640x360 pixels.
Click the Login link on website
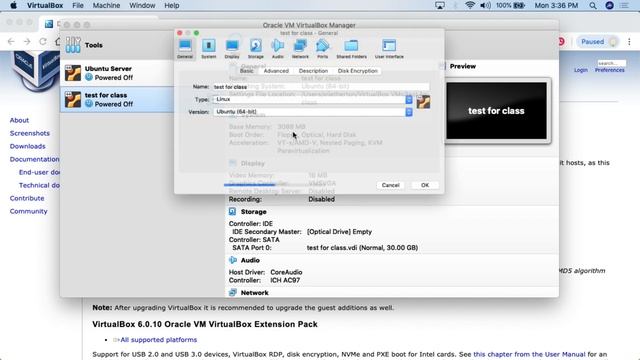(581, 70)
